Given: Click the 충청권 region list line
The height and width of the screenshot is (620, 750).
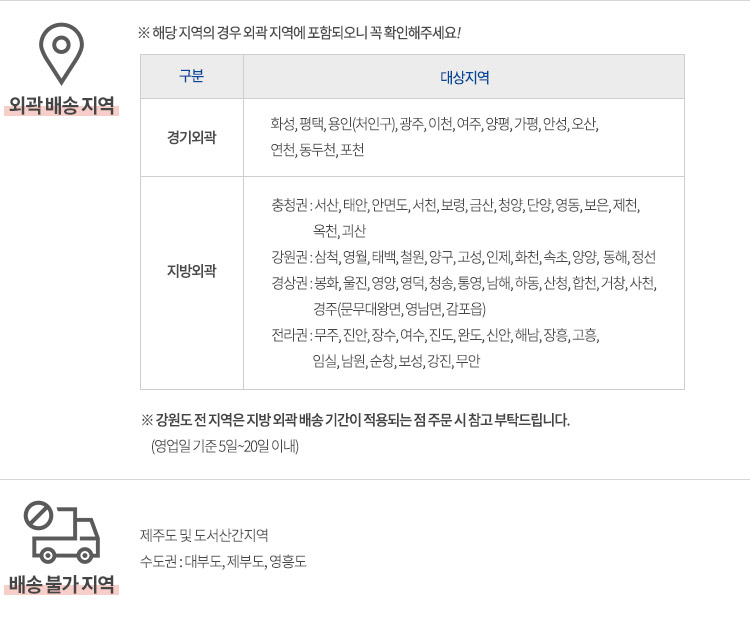Looking at the screenshot, I should click(456, 205).
